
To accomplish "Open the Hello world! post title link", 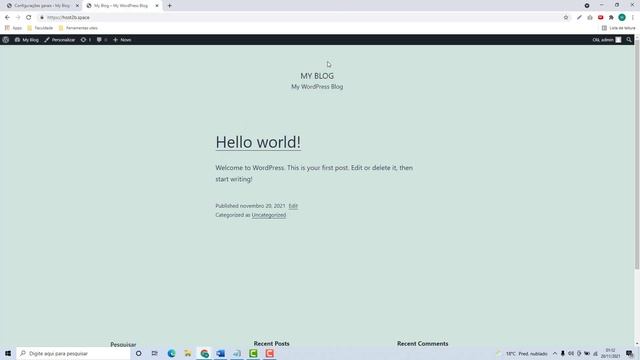I will 258,142.
